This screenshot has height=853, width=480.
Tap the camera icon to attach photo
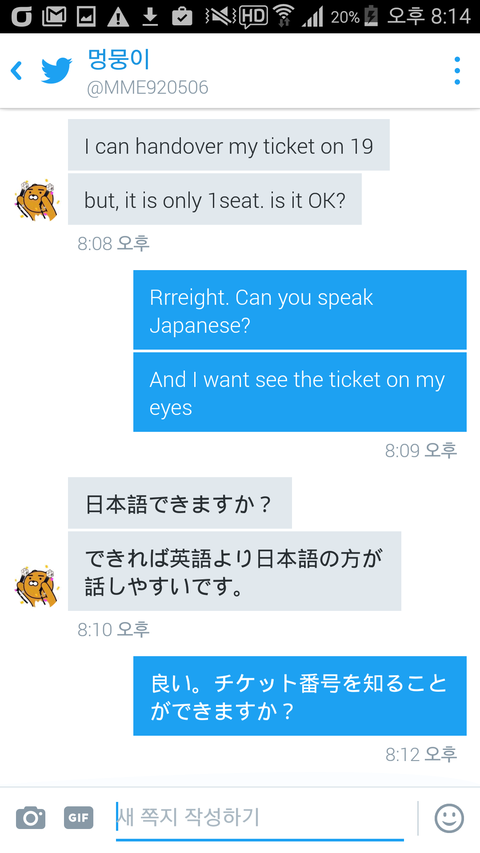click(x=30, y=817)
